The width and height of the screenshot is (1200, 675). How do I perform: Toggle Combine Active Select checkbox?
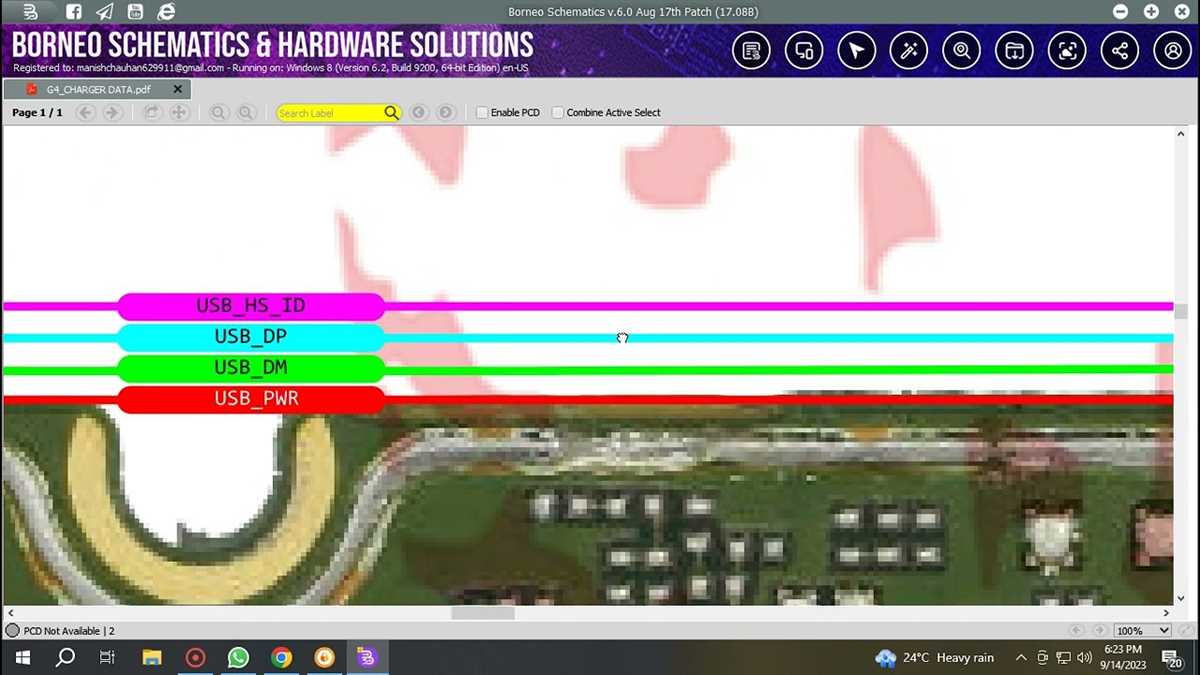click(558, 113)
